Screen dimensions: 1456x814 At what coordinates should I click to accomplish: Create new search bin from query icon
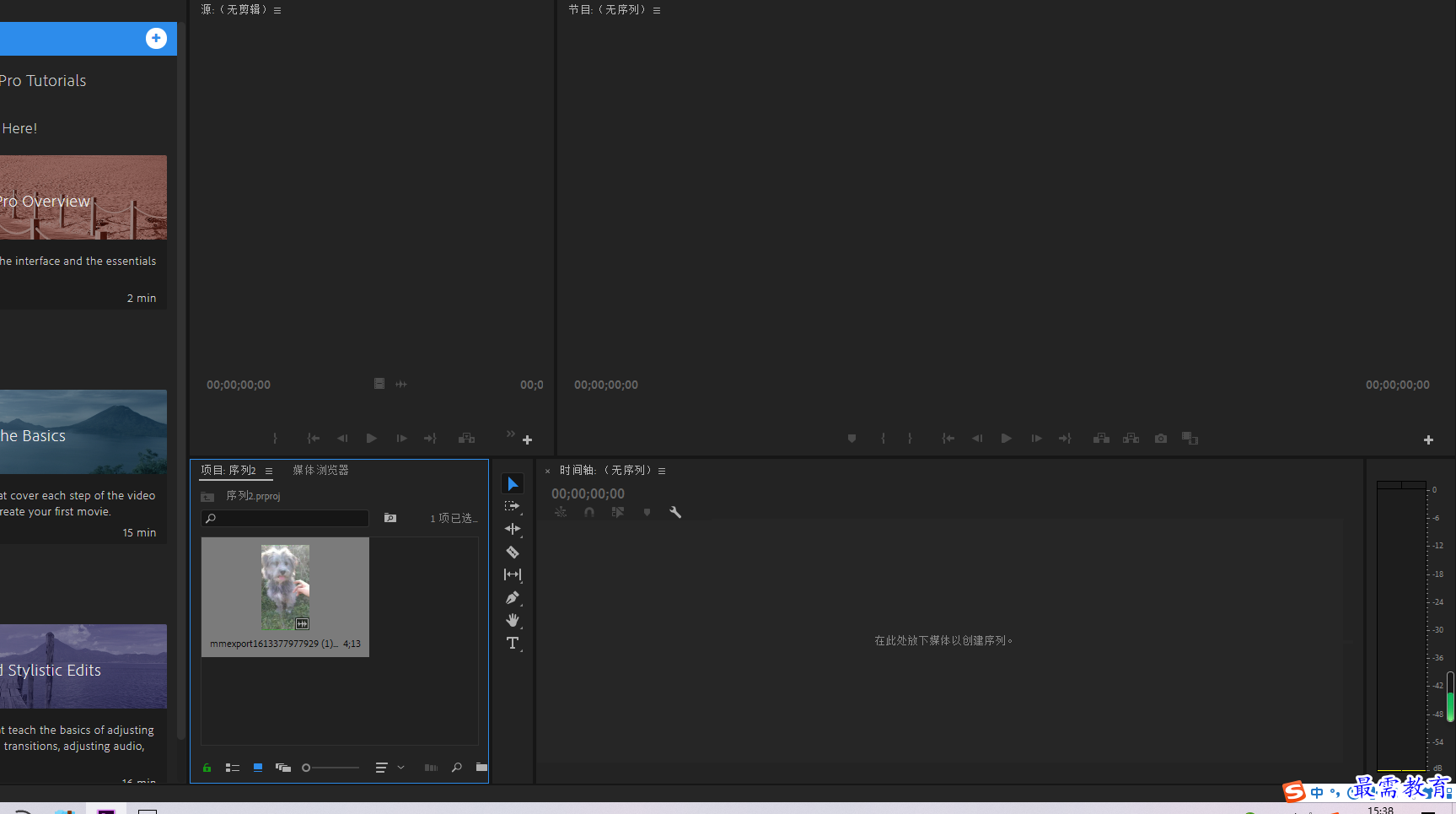390,518
